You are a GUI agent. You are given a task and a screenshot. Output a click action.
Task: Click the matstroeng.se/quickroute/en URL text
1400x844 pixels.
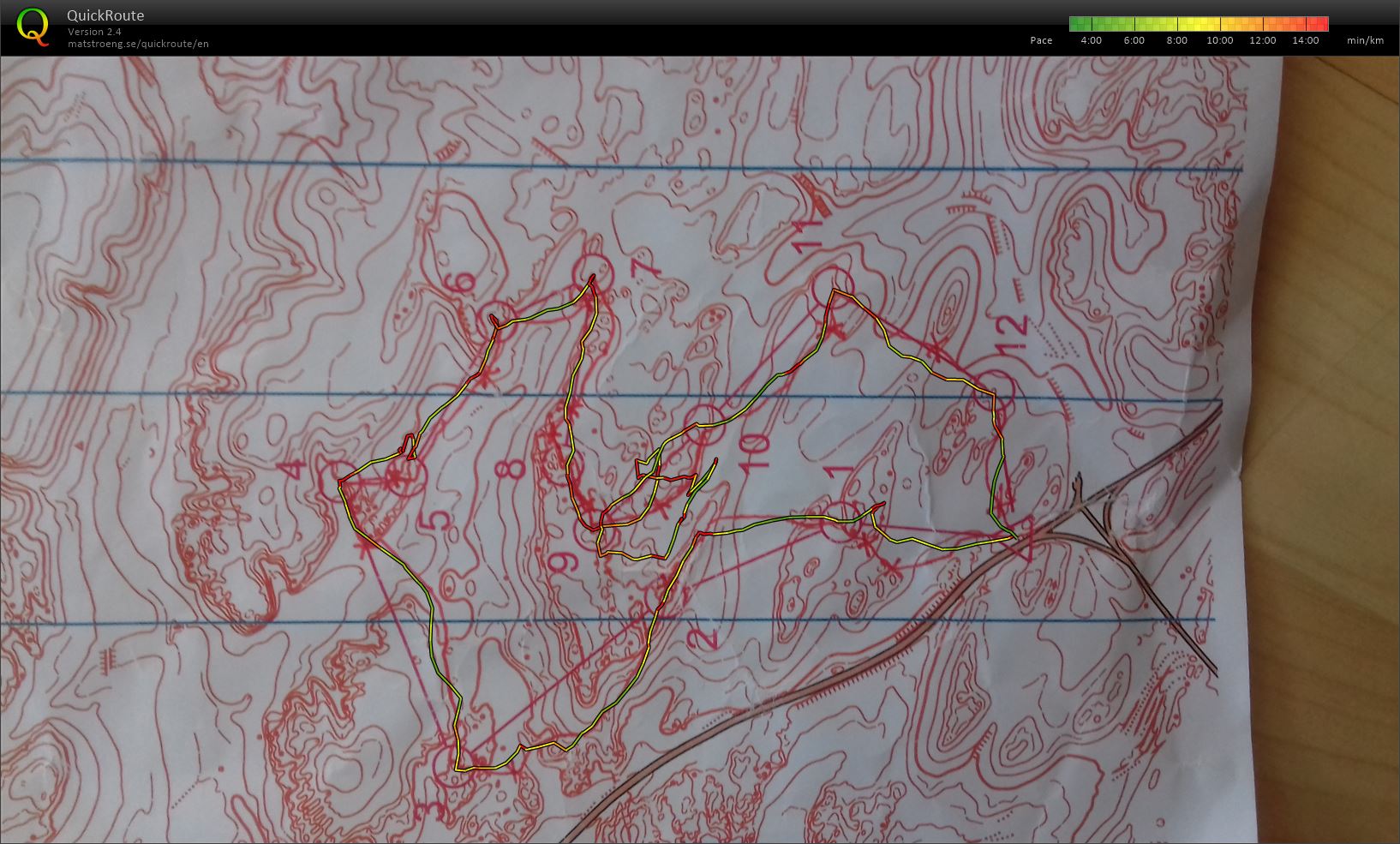click(x=138, y=44)
